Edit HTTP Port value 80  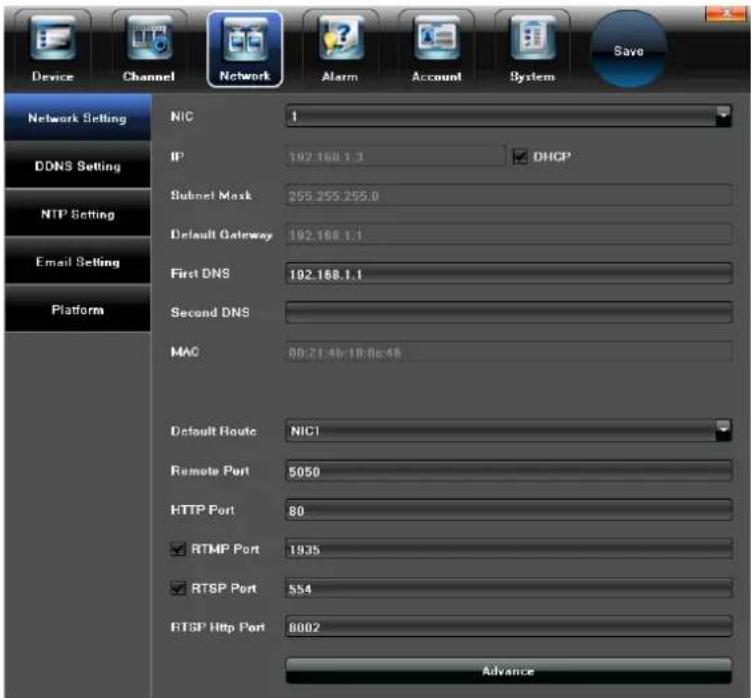point(509,510)
